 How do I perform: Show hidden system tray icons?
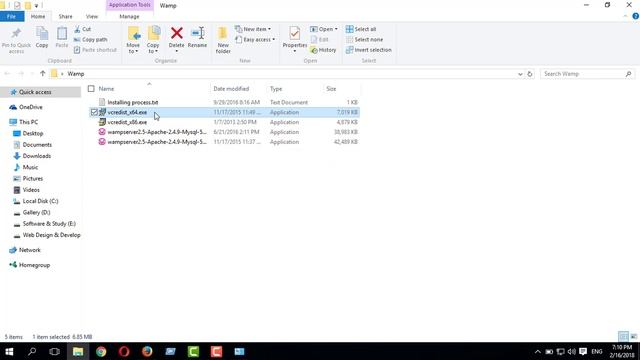(x=538, y=351)
